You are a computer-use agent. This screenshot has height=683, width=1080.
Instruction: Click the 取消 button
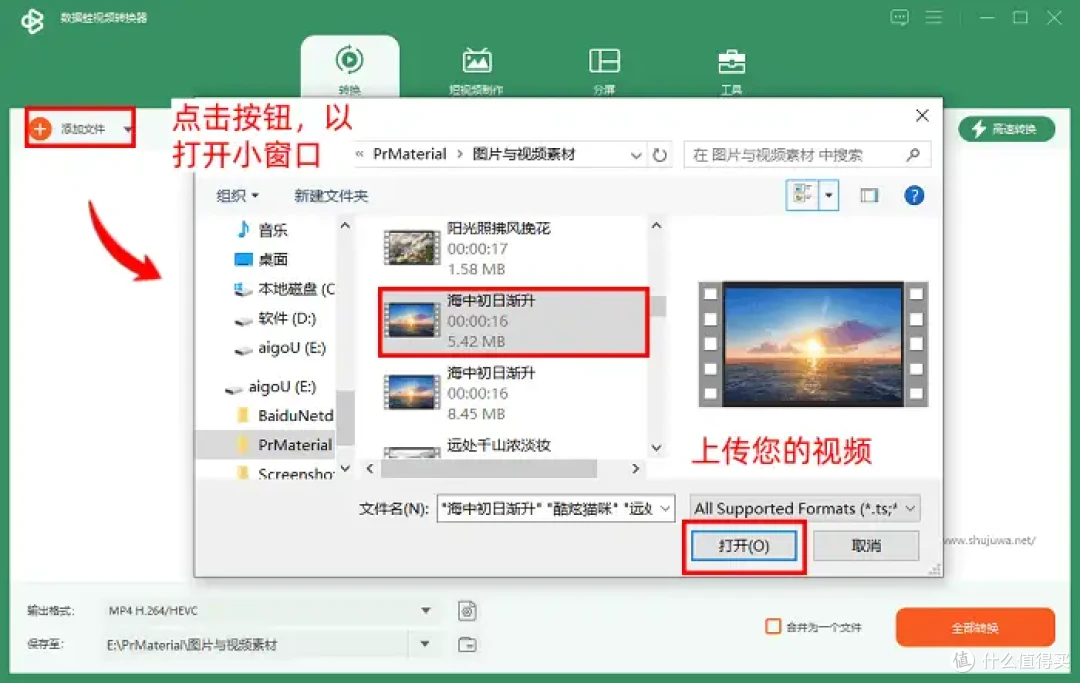866,546
